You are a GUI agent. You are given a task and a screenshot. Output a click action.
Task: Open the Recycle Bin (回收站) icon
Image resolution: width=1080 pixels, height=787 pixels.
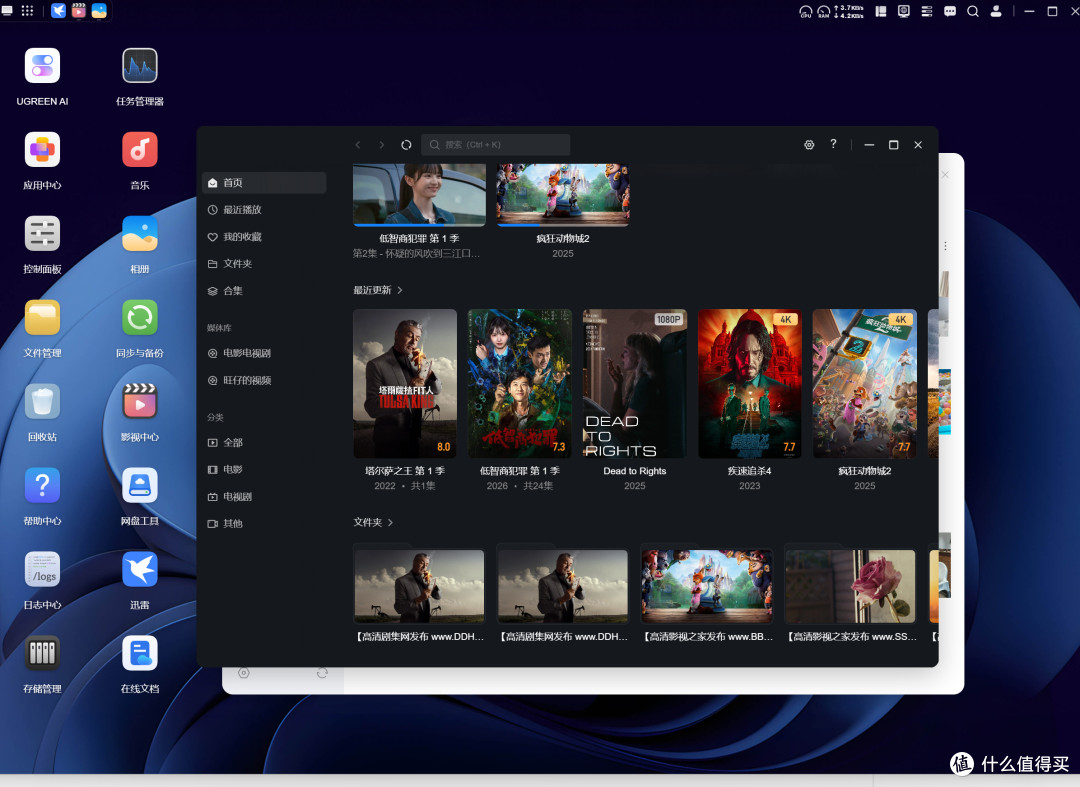[42, 401]
